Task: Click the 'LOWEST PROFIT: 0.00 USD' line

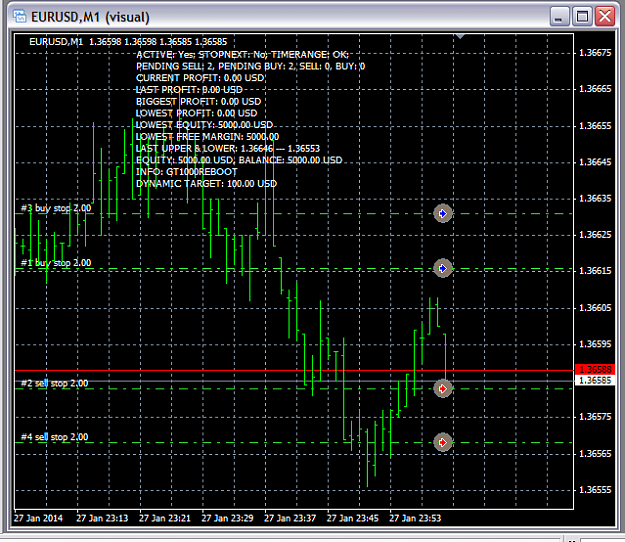Action: [197, 113]
